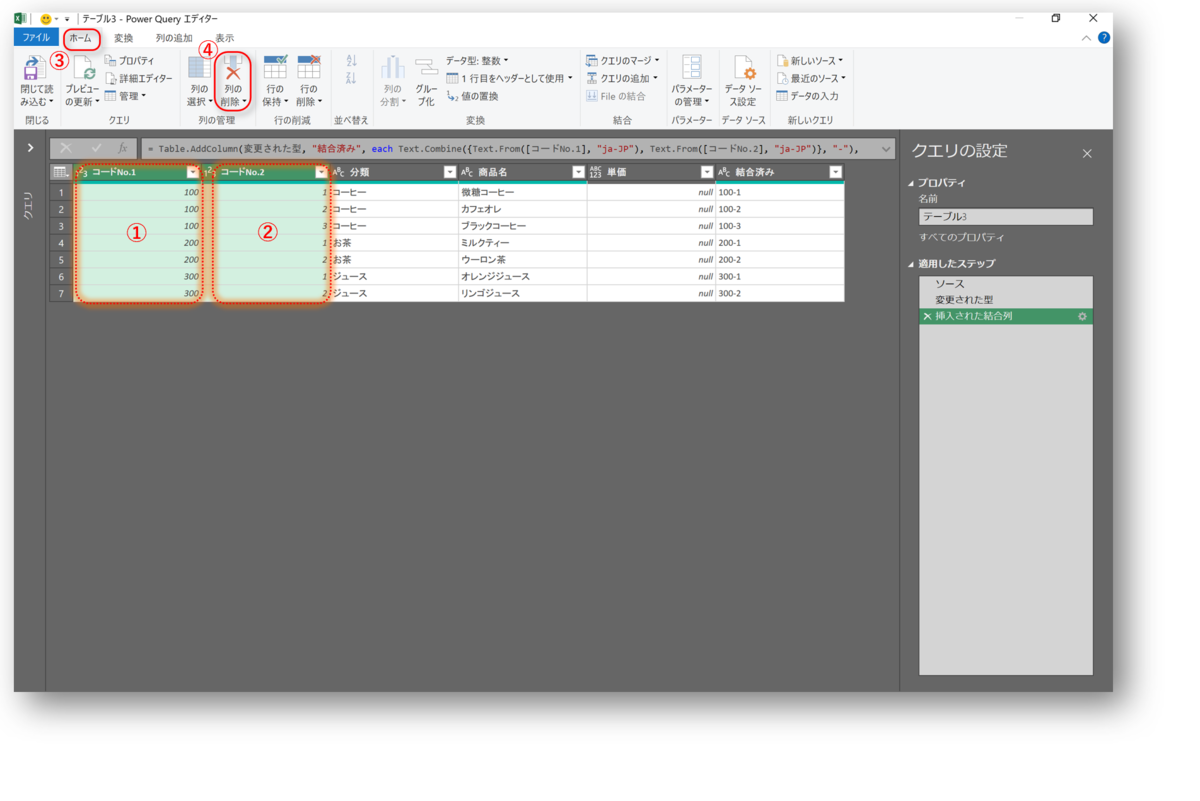The height and width of the screenshot is (801, 1200).
Task: Open gear settings for 挿入された結合列 step
Action: [x=1082, y=316]
